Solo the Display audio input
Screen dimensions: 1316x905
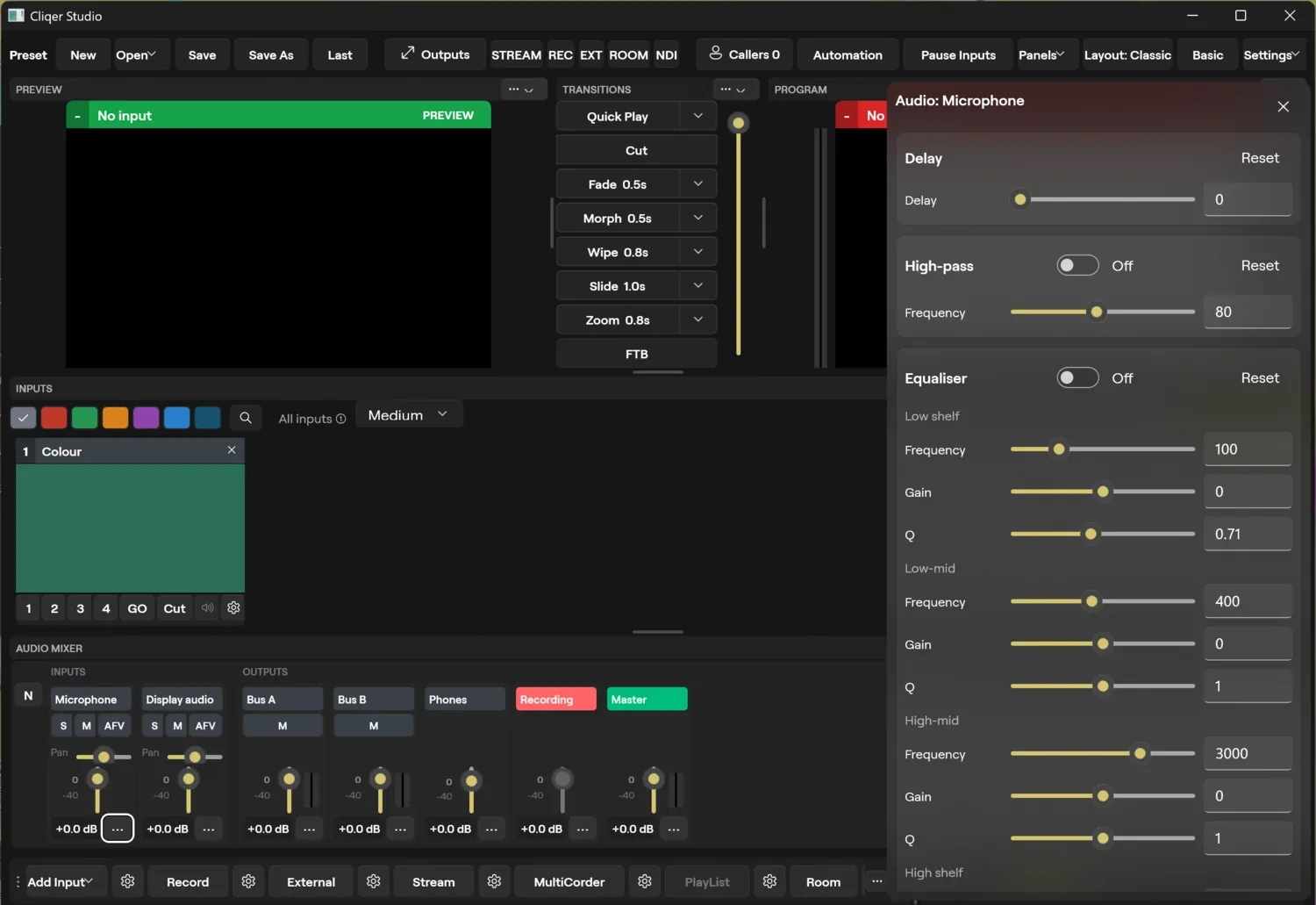click(x=154, y=726)
